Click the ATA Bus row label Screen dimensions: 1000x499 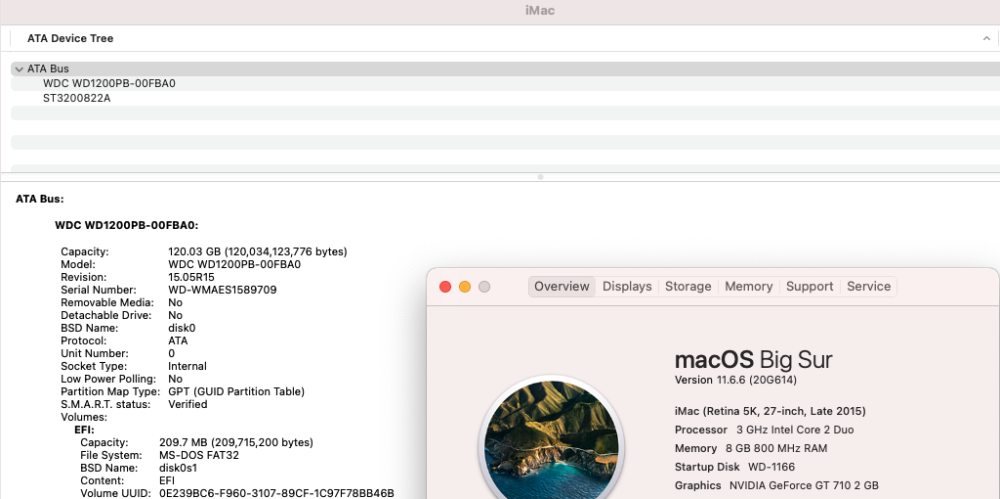[48, 69]
